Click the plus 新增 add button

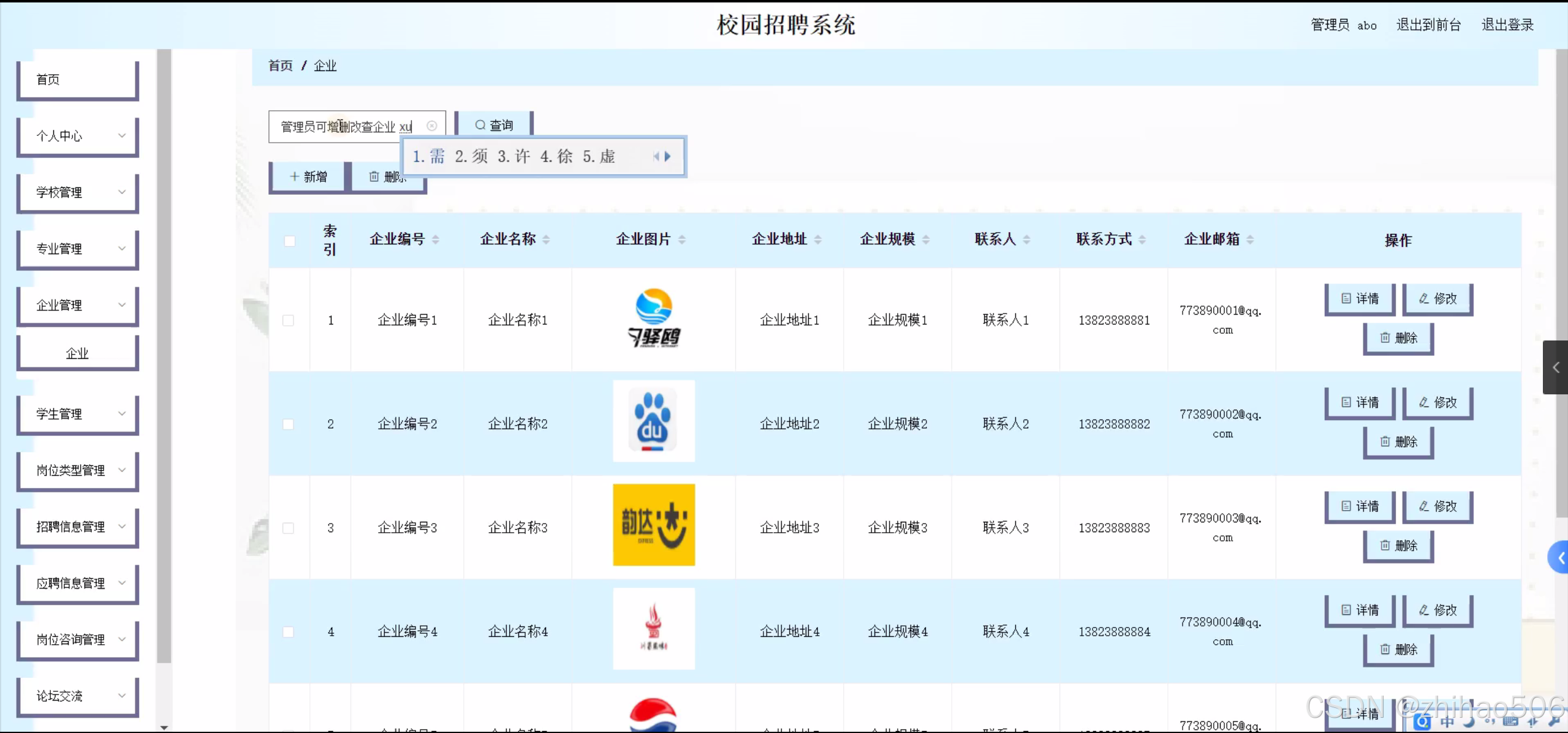click(x=308, y=177)
